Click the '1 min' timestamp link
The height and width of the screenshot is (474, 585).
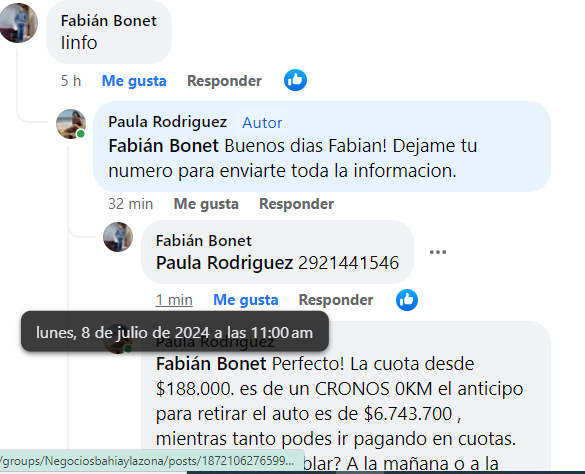(174, 300)
